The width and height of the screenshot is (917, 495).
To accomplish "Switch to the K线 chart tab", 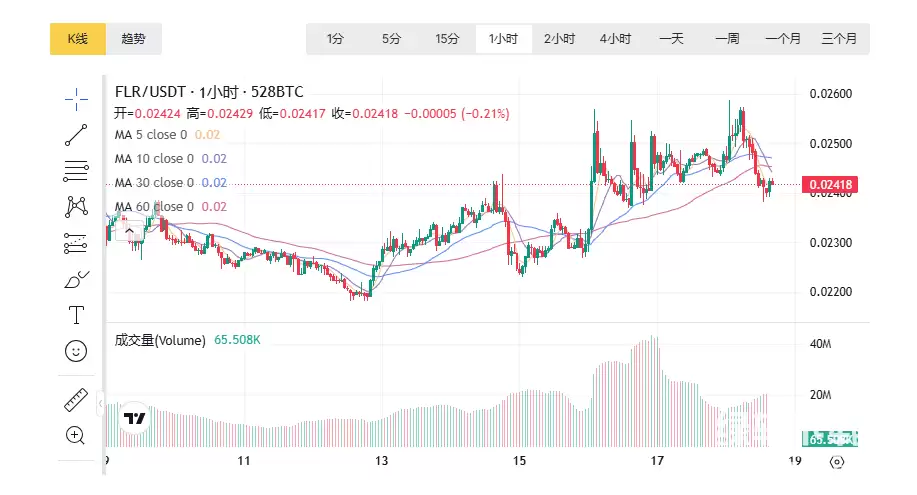I will point(78,39).
